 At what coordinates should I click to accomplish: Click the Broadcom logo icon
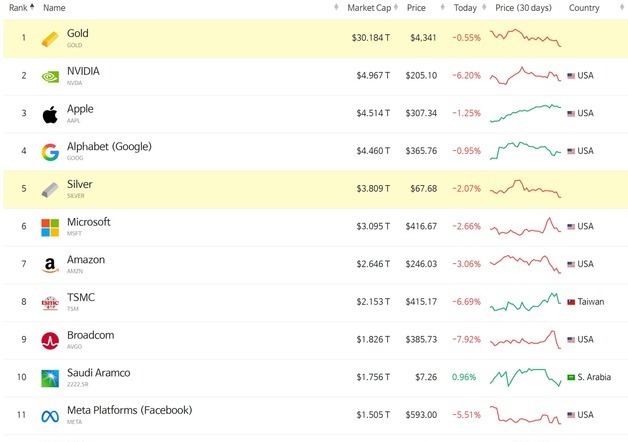(x=50, y=341)
